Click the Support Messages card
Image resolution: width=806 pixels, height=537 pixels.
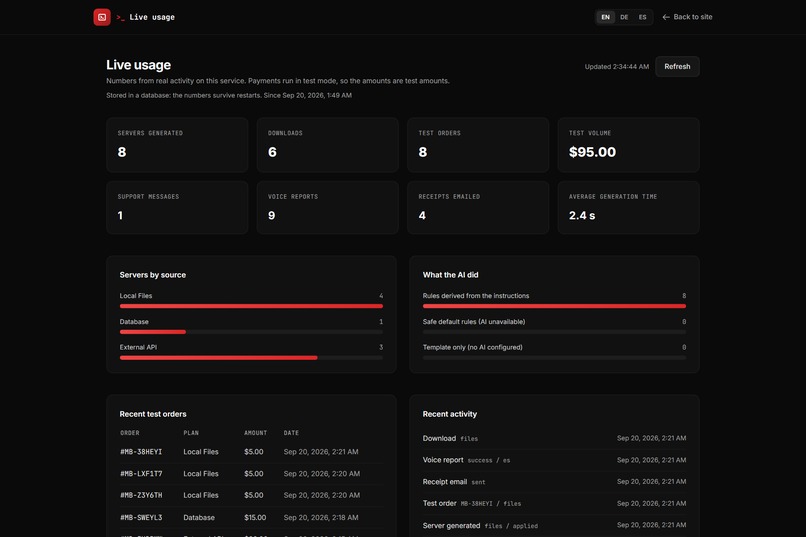click(177, 207)
